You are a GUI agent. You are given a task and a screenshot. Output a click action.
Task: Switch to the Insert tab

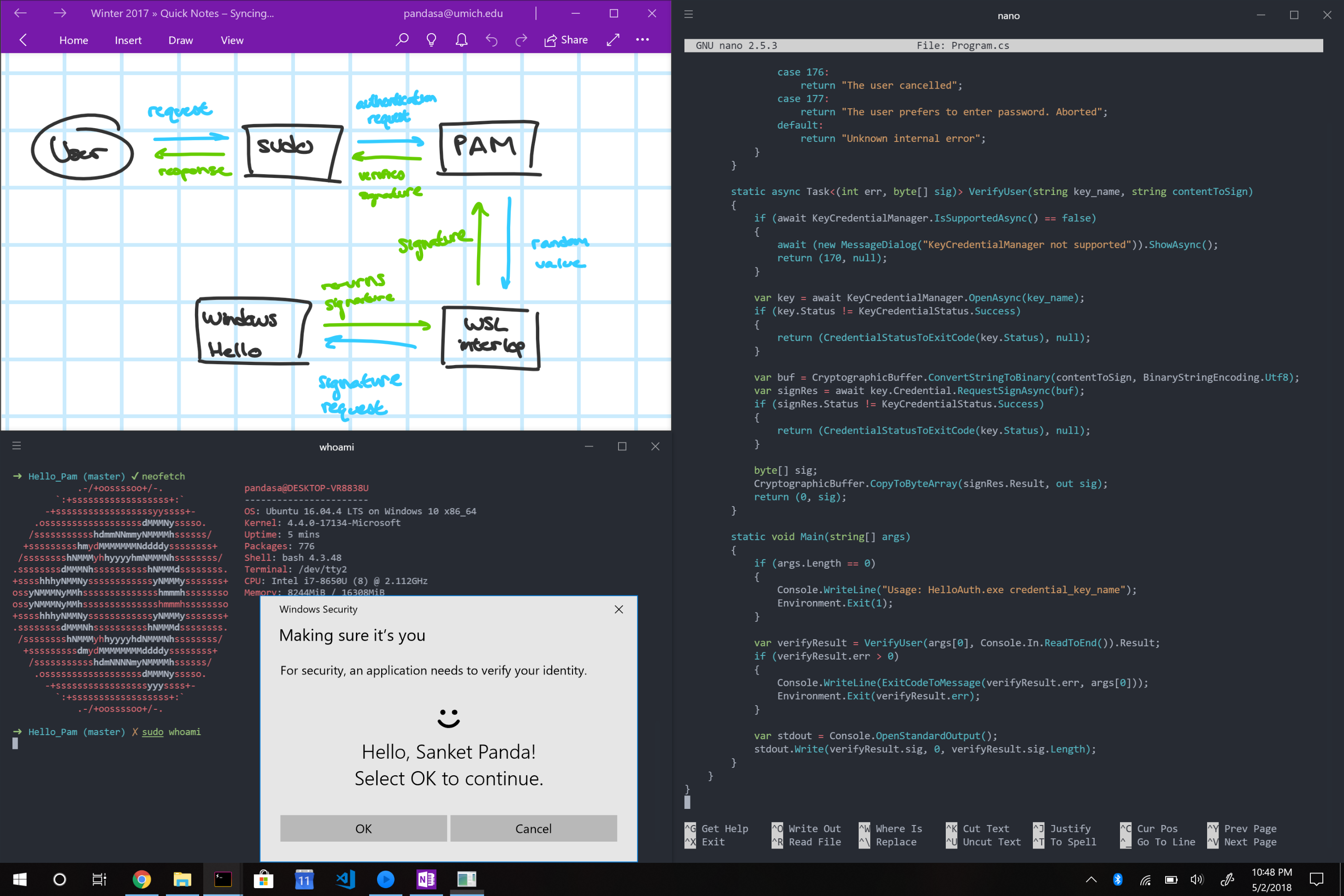[x=128, y=40]
